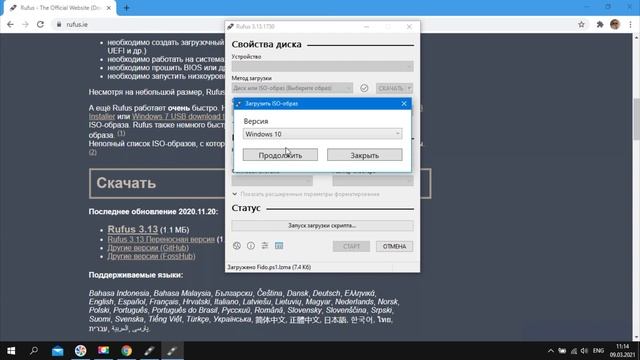Open the Chrome three-dot menu

[x=630, y=24]
